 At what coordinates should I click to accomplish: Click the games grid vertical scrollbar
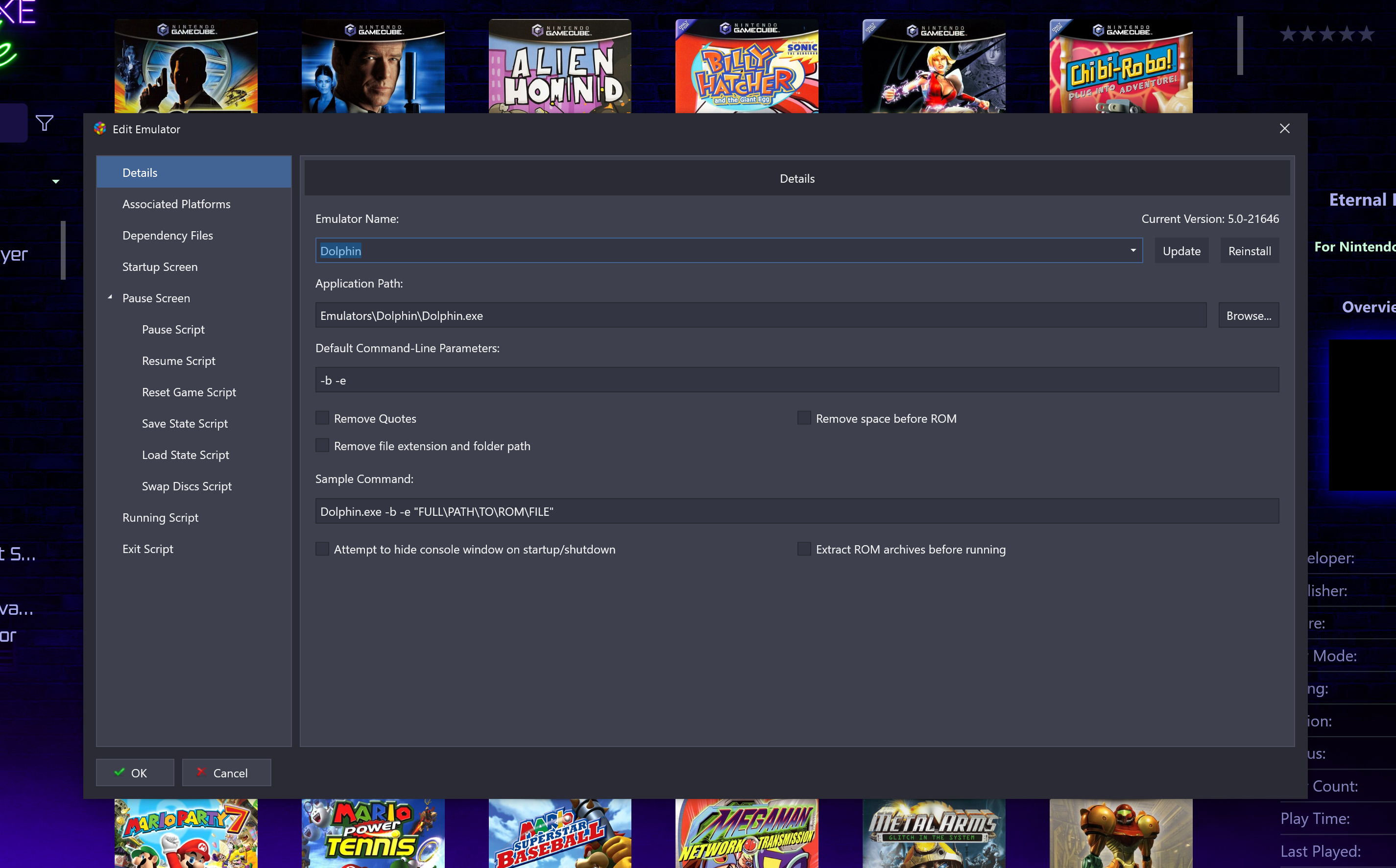(x=1240, y=46)
